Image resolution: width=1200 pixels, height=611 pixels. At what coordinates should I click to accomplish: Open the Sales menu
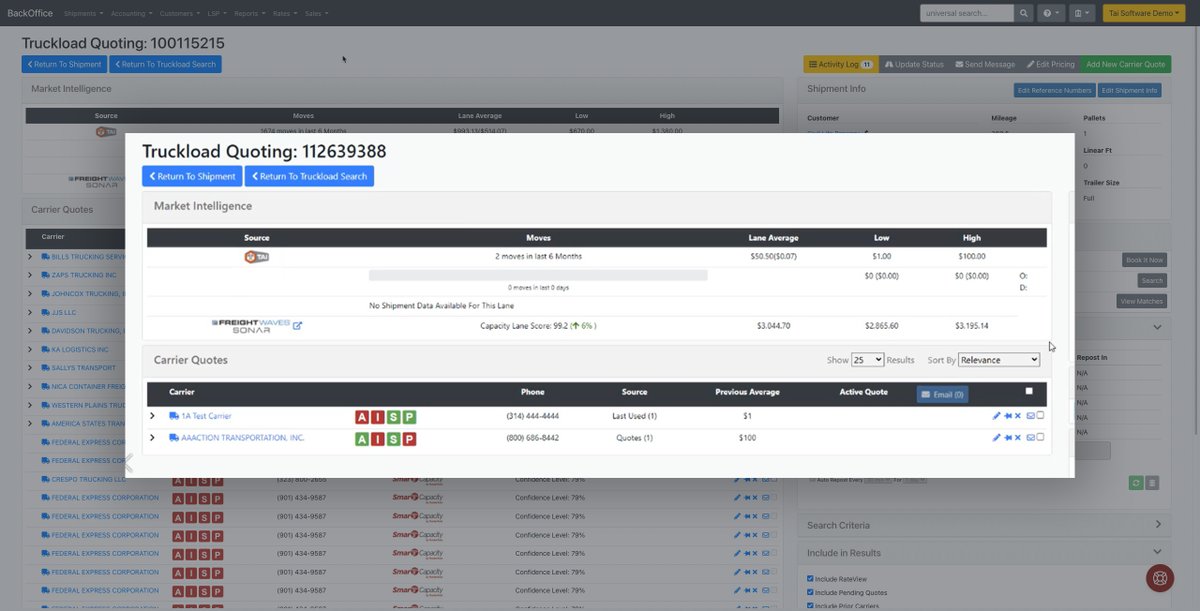coord(315,13)
